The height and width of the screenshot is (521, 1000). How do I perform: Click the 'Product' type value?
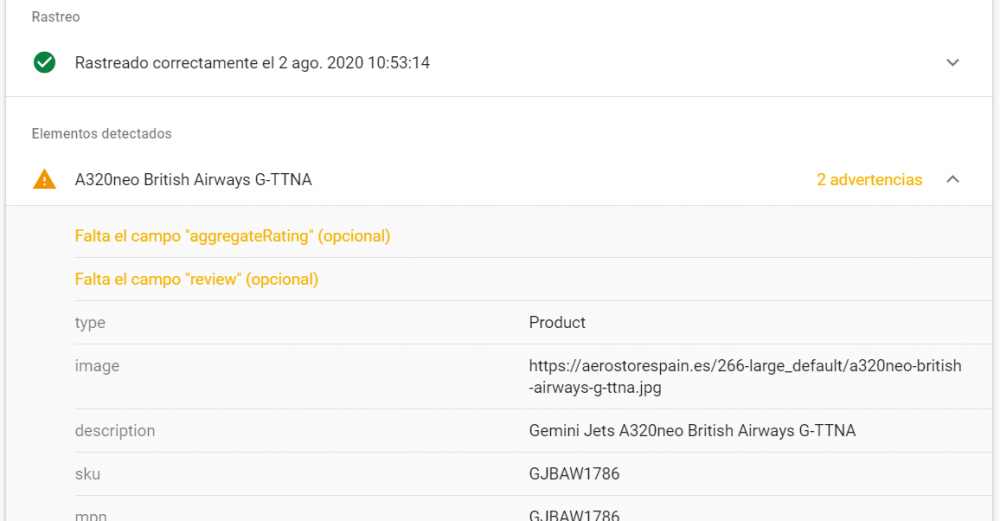click(557, 322)
